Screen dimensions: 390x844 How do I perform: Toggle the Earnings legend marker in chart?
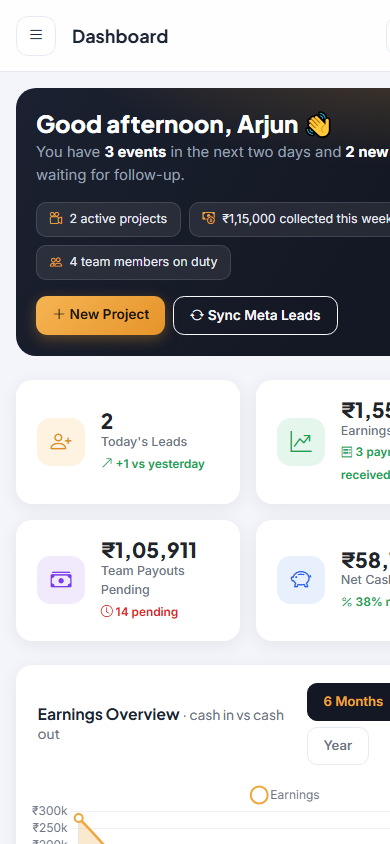tap(259, 795)
